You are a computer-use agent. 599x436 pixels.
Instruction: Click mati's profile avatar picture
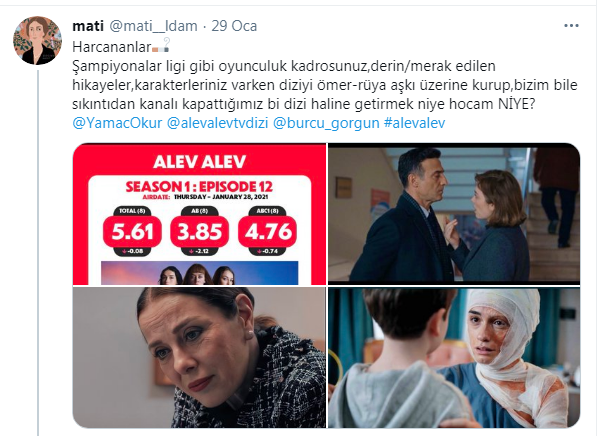click(37, 40)
